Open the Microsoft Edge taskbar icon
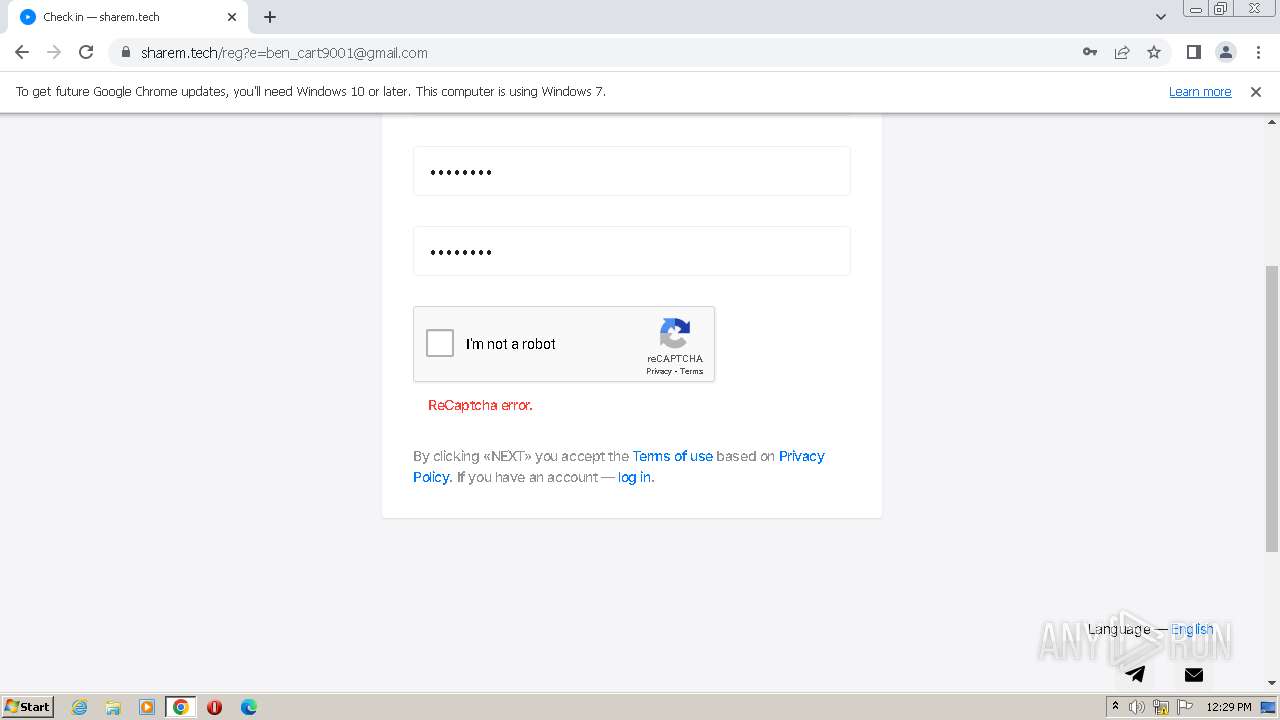 249,707
